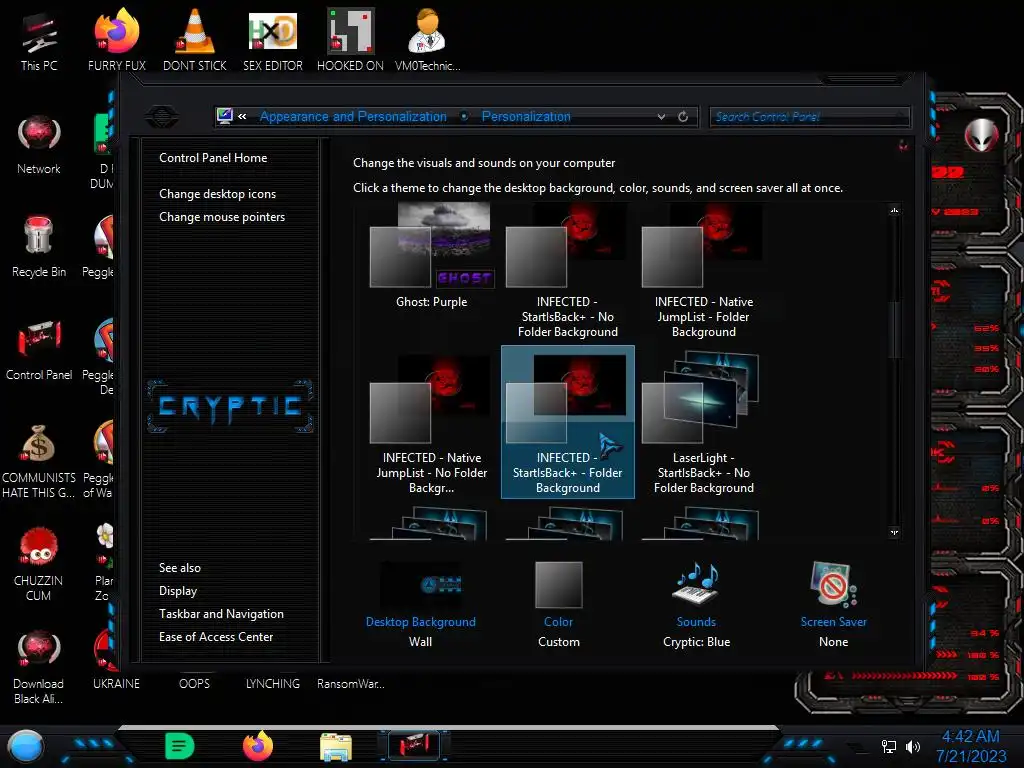Open the VLC cone desktop icon
Screen dimensions: 1024x768
tap(195, 40)
